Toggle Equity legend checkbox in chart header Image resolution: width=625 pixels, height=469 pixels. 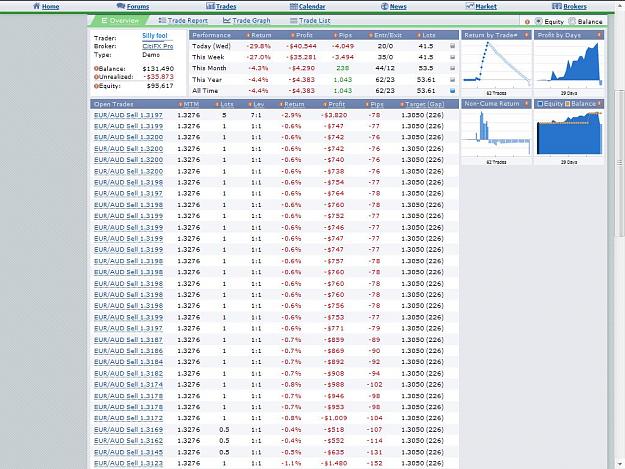tap(540, 104)
